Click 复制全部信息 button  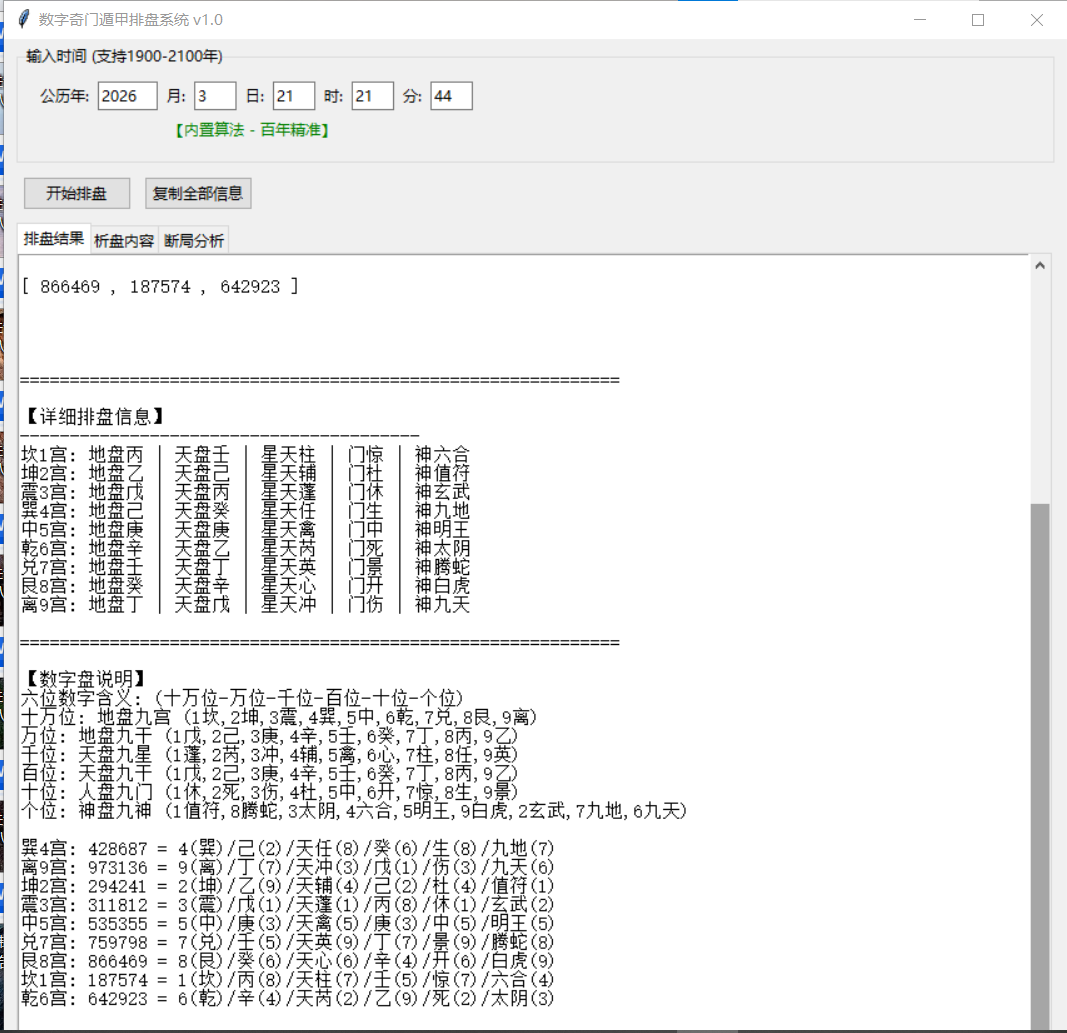[198, 193]
